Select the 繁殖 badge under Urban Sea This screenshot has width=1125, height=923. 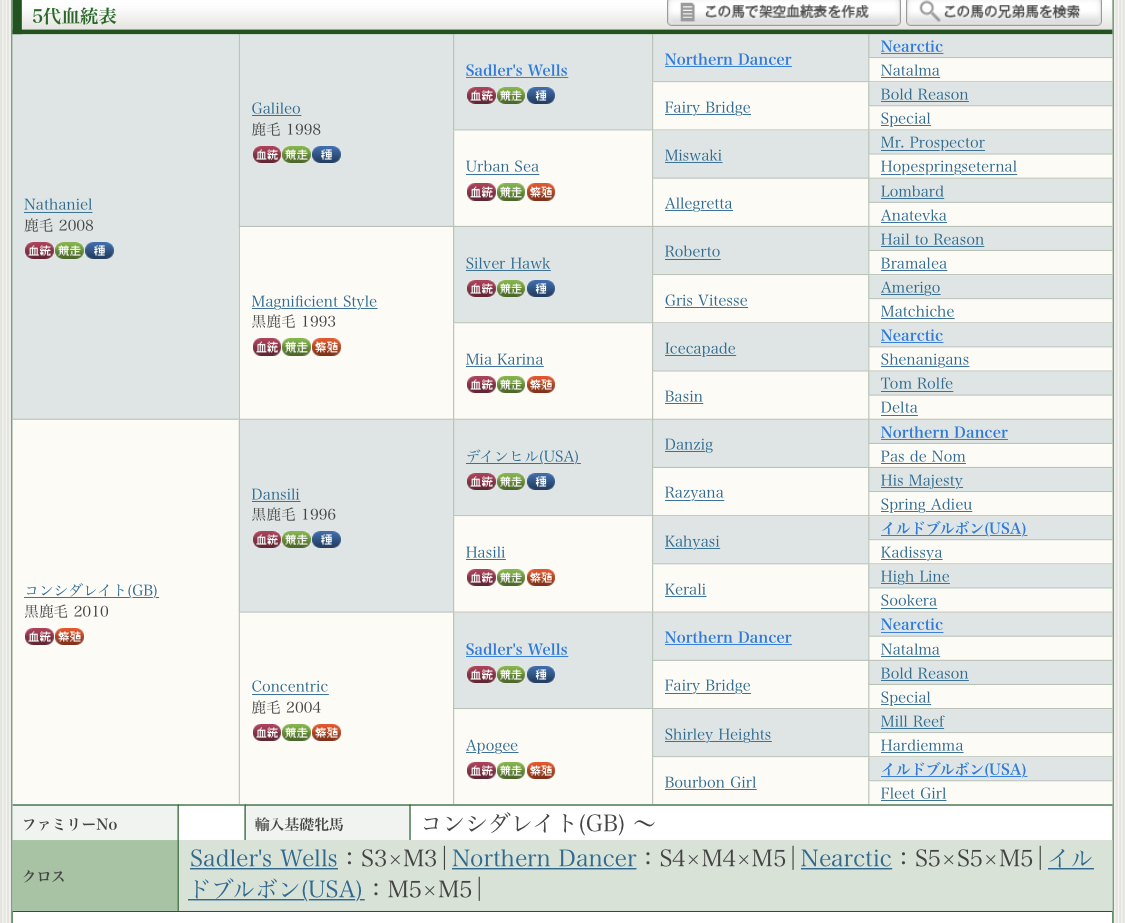coord(540,192)
